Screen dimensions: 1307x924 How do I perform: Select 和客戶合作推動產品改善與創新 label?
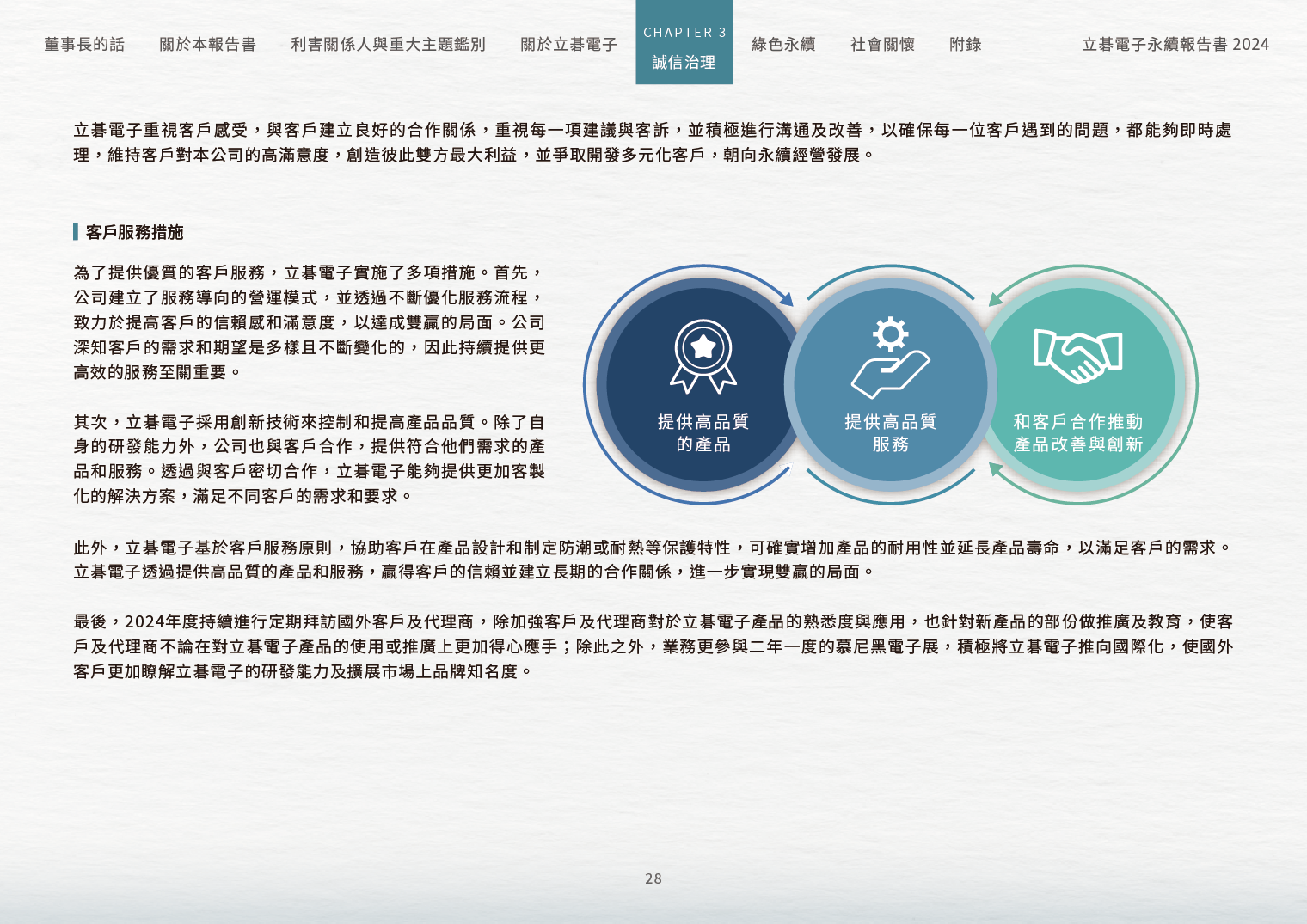(1078, 432)
